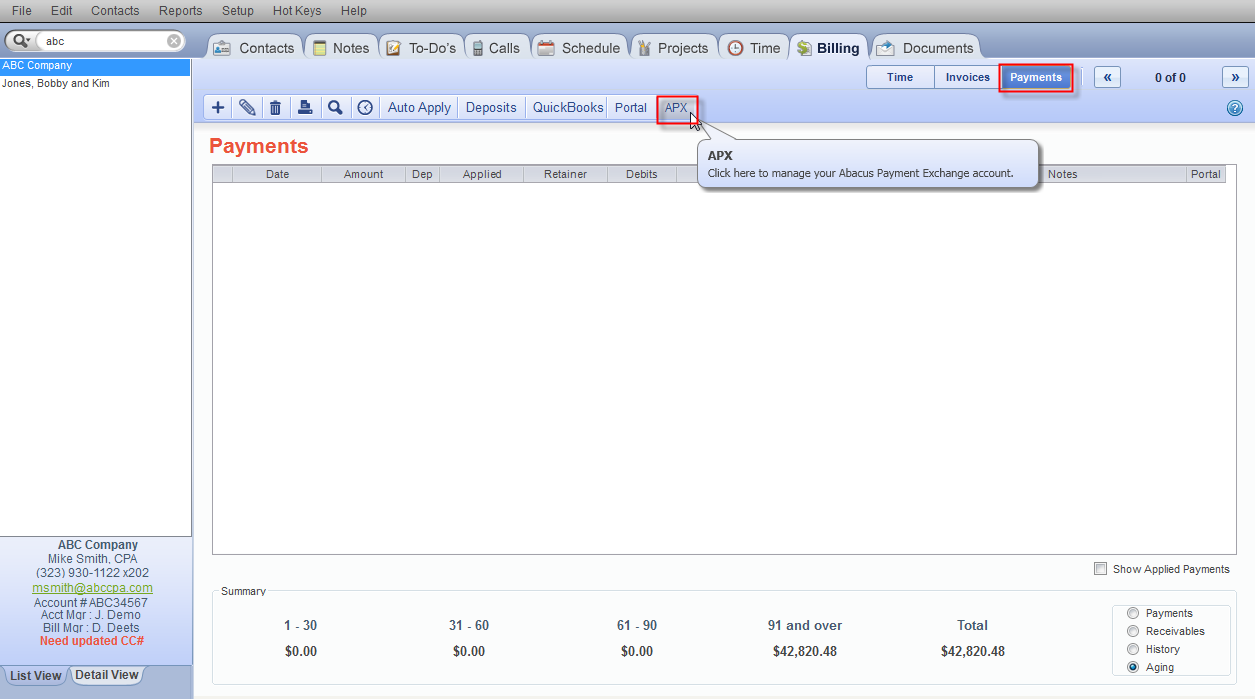Clear the search box with the X icon
The width and height of the screenshot is (1255, 699).
click(x=174, y=40)
